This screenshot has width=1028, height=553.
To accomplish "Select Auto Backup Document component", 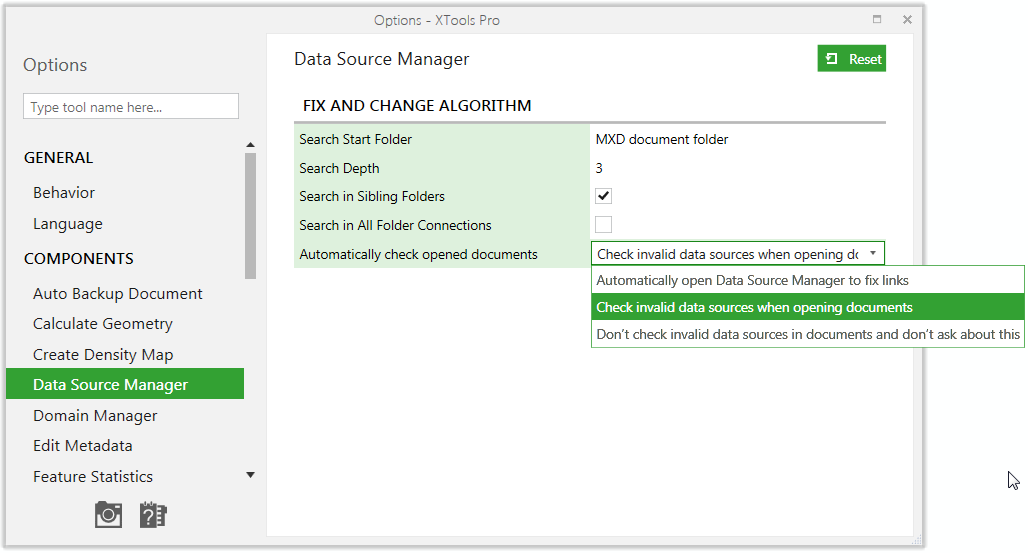I will pyautogui.click(x=117, y=293).
